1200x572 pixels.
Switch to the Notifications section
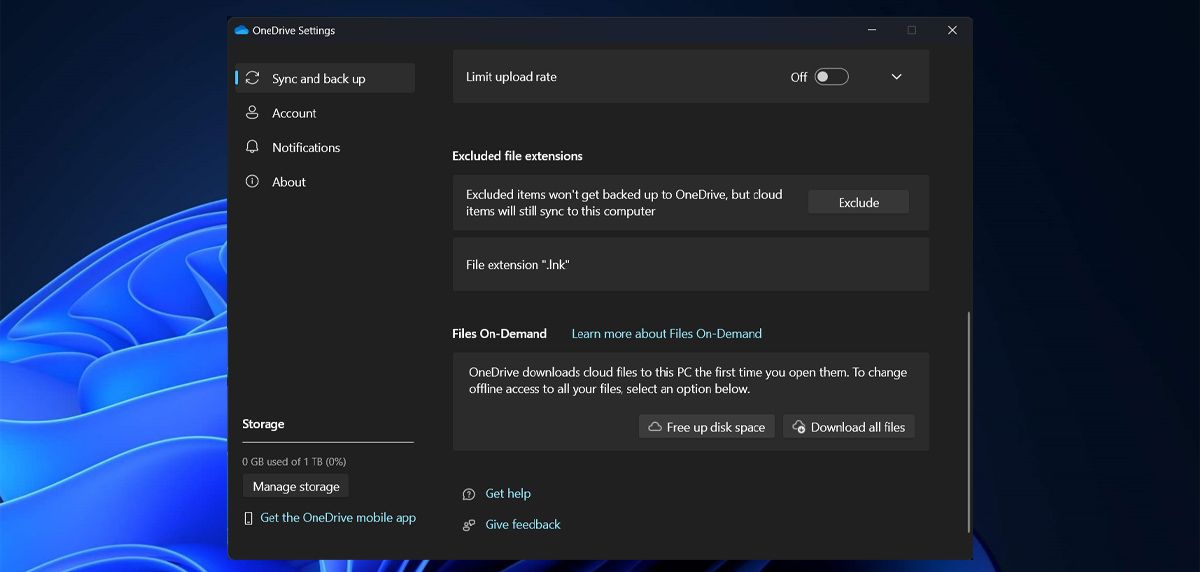click(x=306, y=148)
